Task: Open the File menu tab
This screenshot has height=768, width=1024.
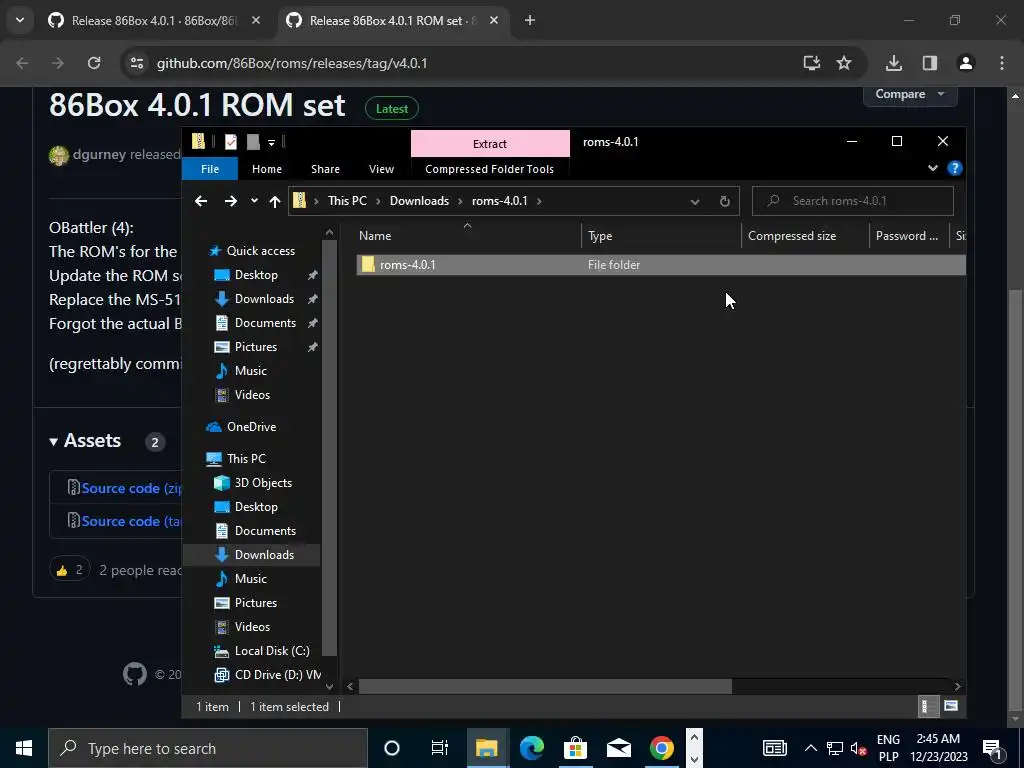Action: (x=210, y=169)
